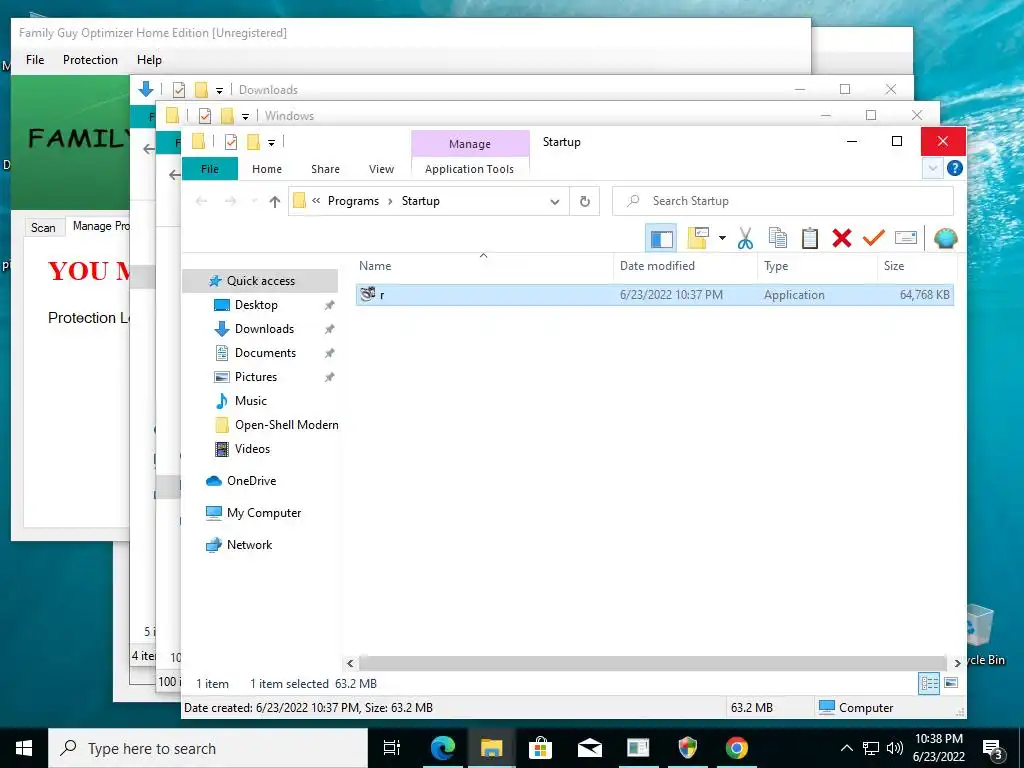Open the quick access toolbar dropdown in Startup title bar
1024x768 pixels.
pyautogui.click(x=271, y=142)
